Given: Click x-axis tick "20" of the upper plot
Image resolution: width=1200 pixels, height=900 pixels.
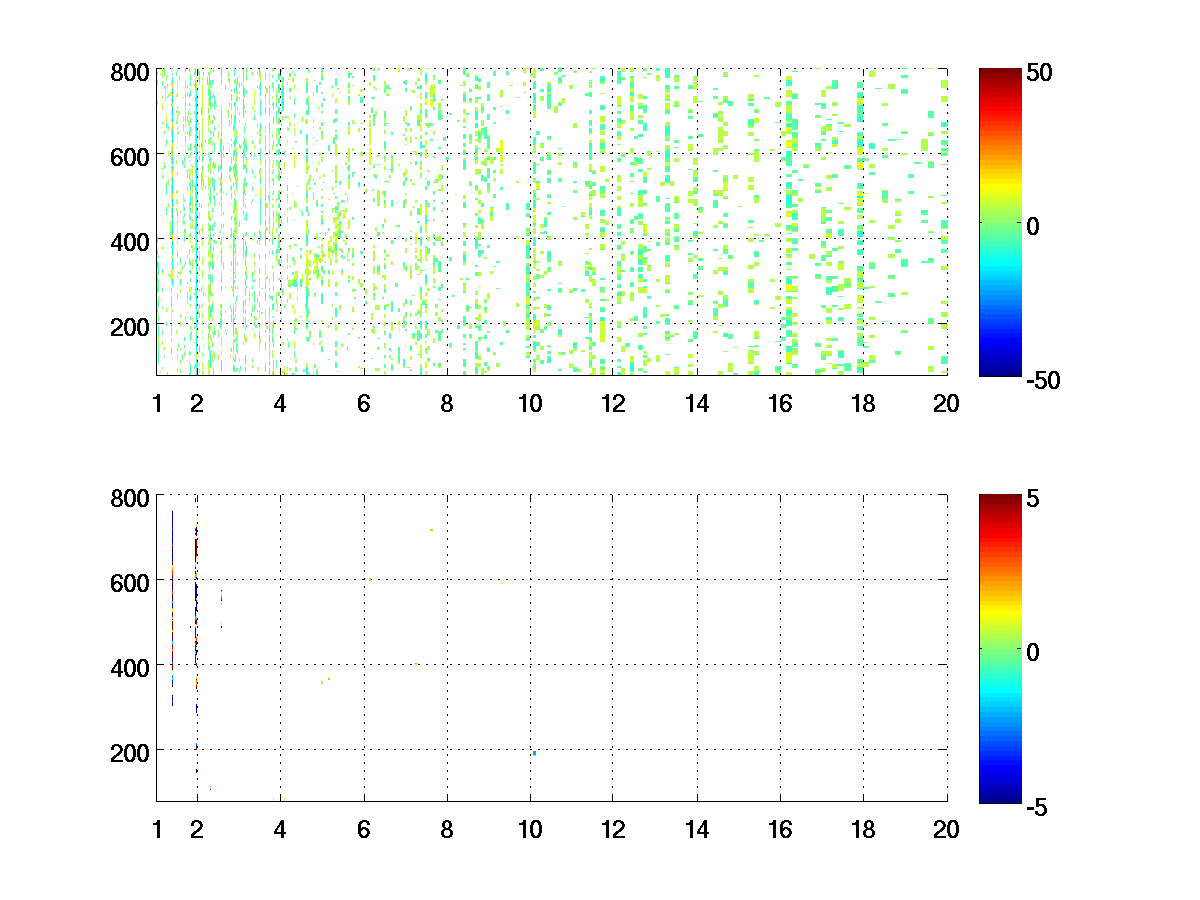Looking at the screenshot, I should (x=946, y=404).
